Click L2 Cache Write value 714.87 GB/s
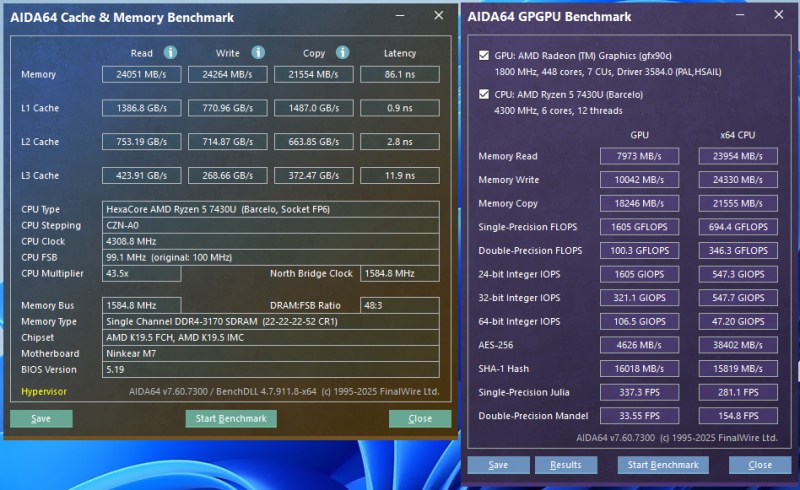This screenshot has width=800, height=490. coord(228,142)
